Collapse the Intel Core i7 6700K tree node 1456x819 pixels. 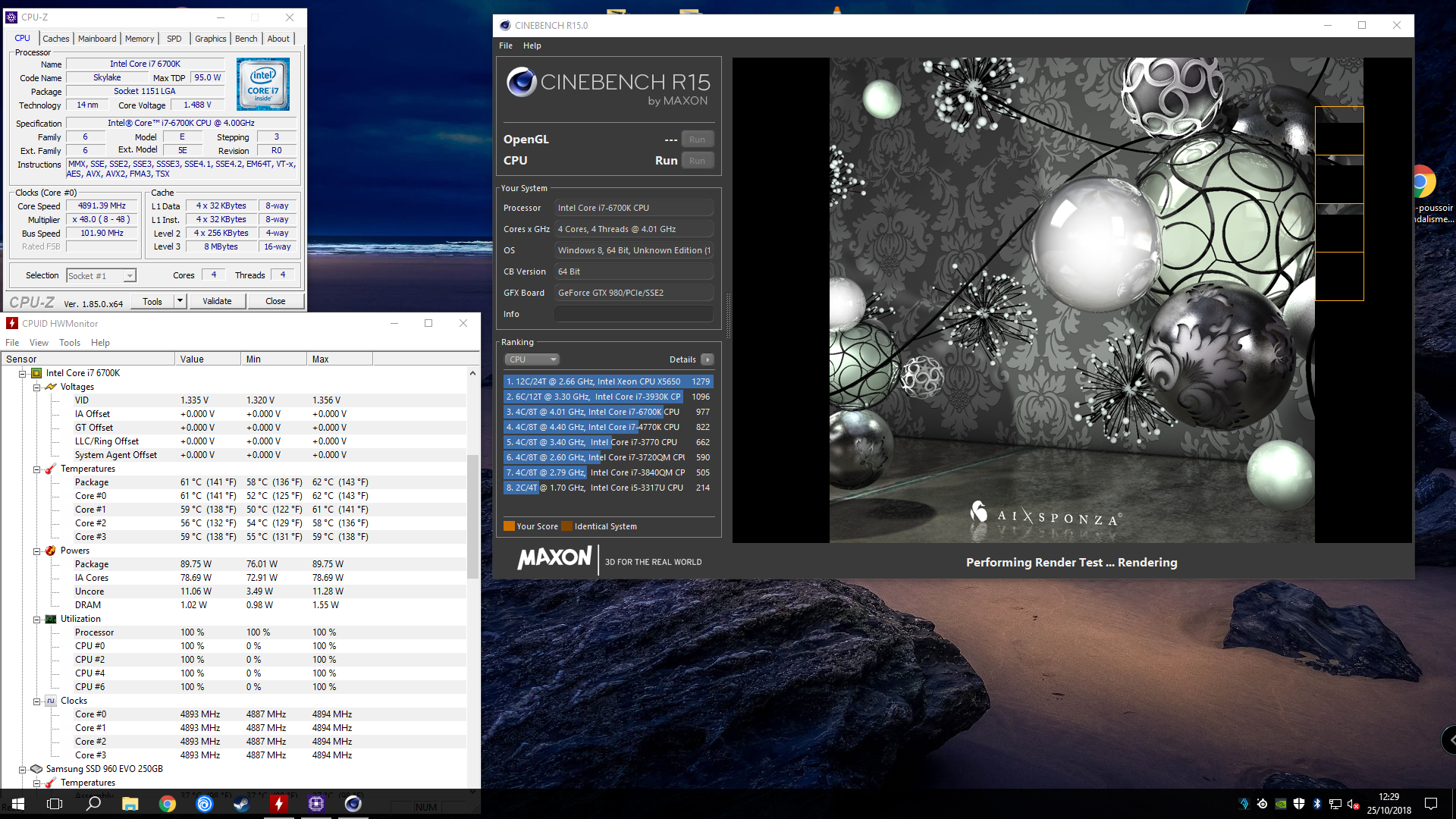pyautogui.click(x=23, y=373)
